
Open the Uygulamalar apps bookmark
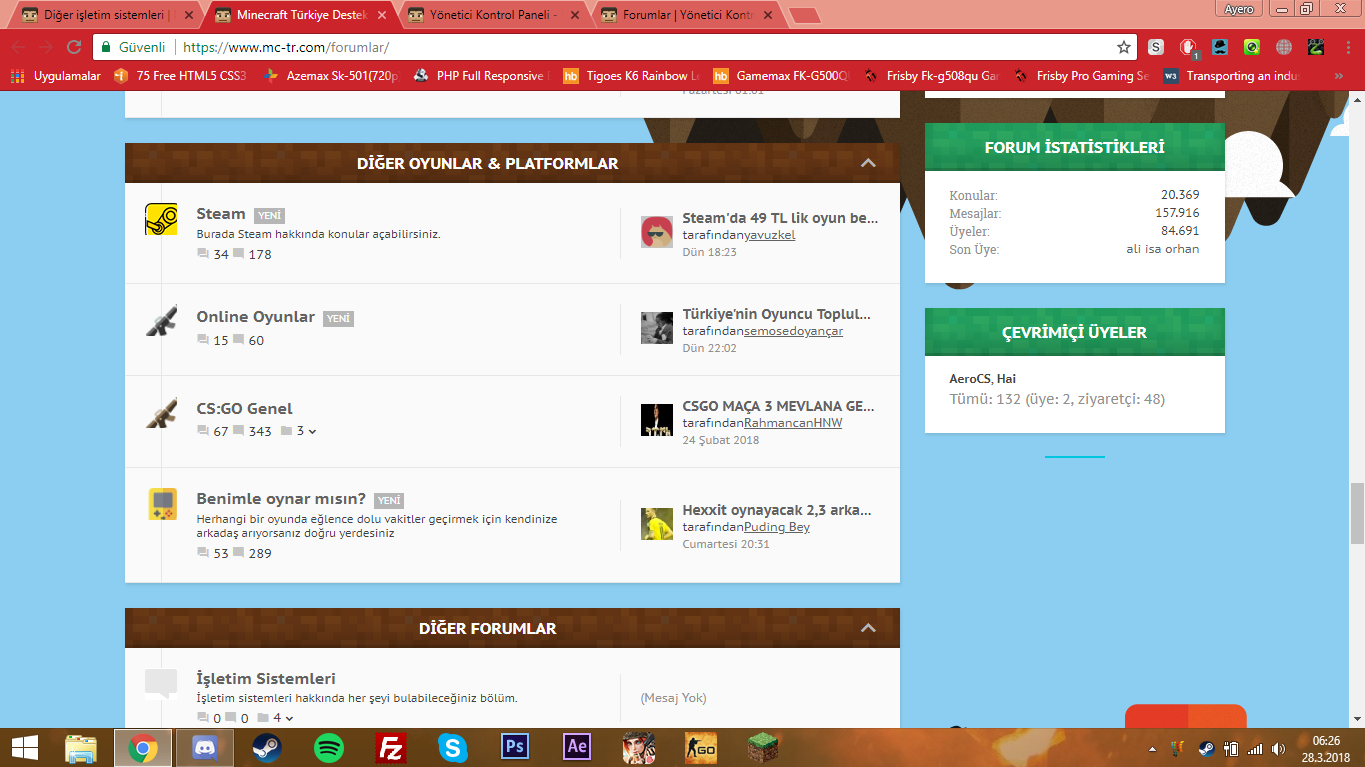click(56, 76)
